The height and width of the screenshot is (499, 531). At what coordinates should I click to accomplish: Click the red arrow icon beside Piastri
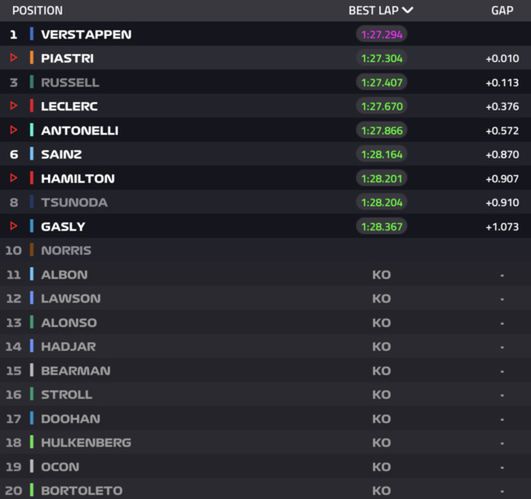[14, 58]
